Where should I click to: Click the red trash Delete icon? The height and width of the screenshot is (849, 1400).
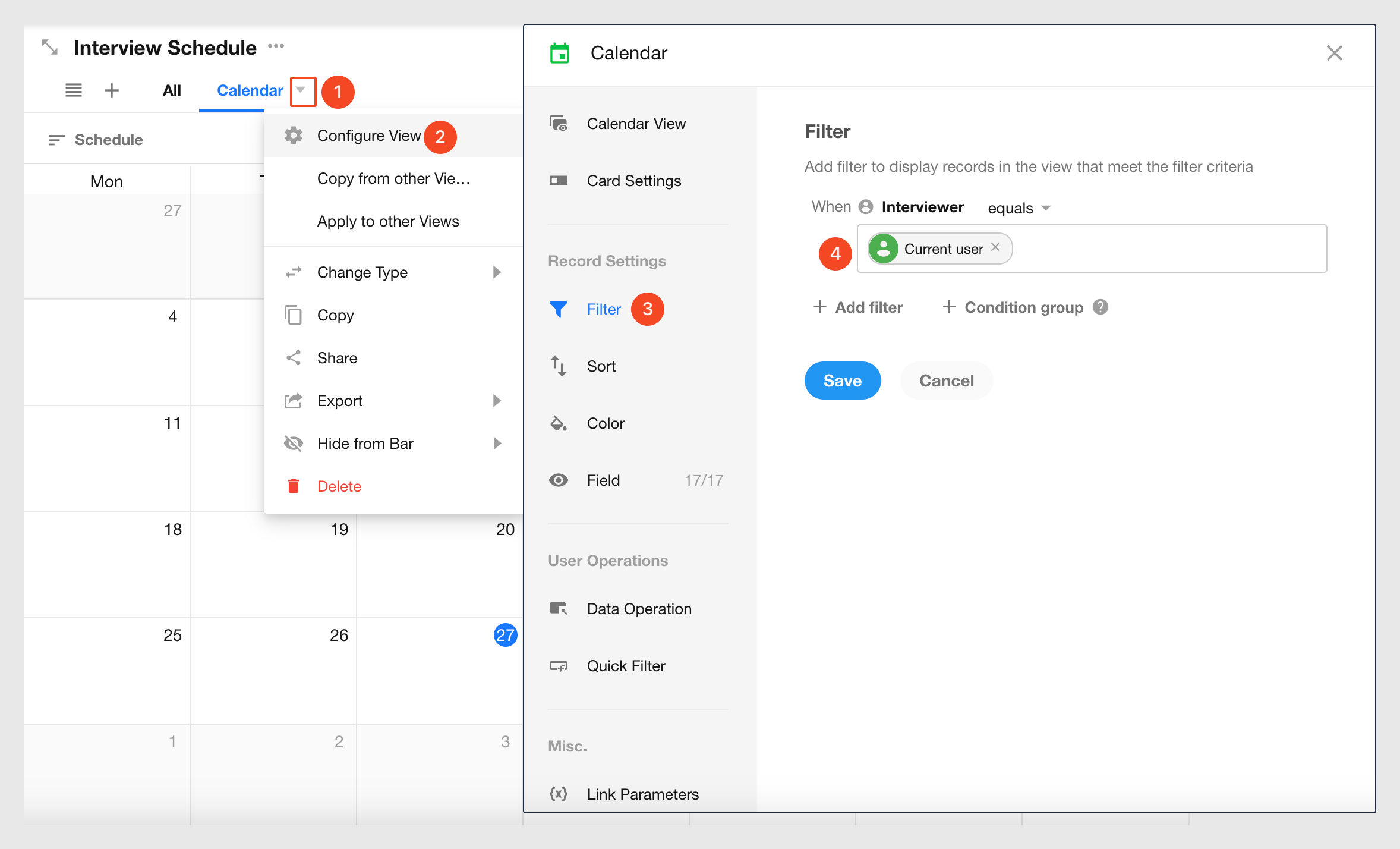[x=294, y=486]
